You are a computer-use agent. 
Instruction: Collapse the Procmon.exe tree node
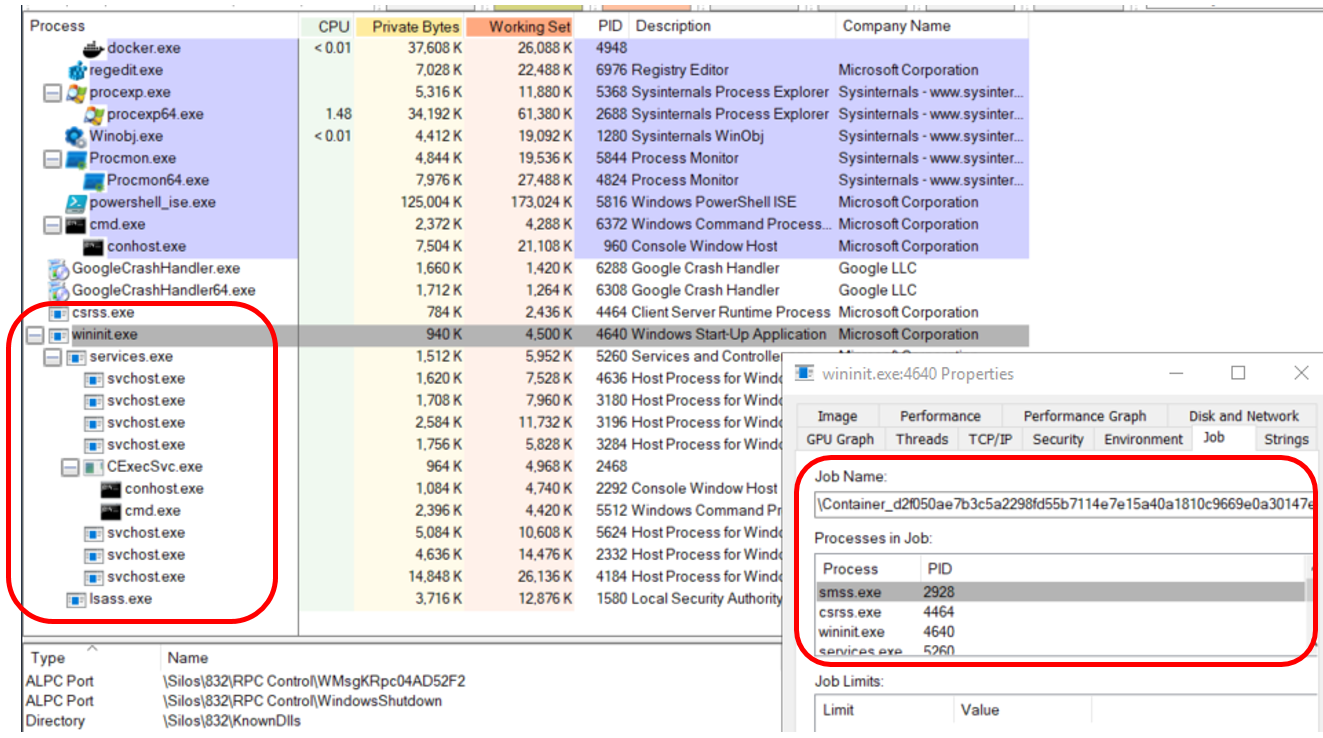52,159
